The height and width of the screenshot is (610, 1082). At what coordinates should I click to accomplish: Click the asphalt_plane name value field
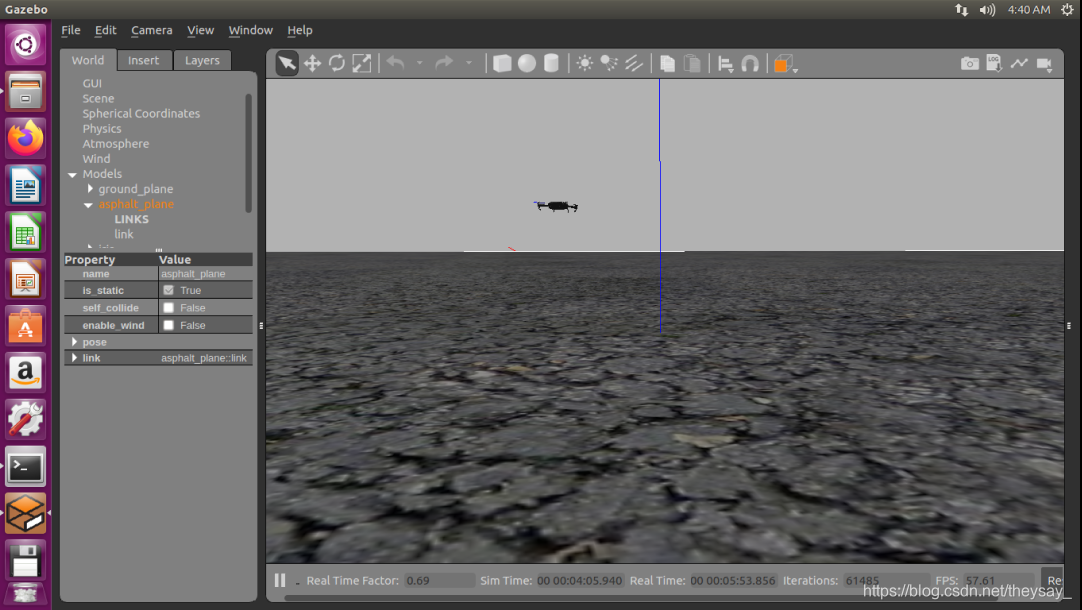(205, 273)
